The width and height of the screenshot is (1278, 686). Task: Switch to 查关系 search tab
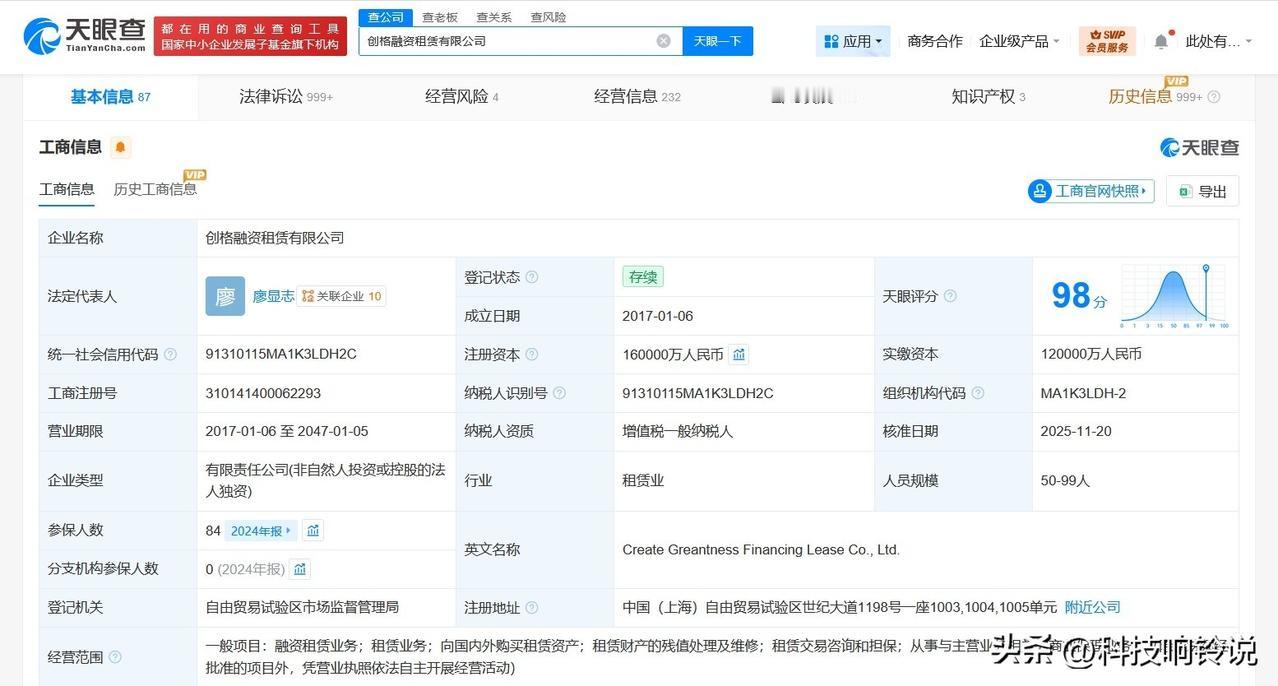494,17
